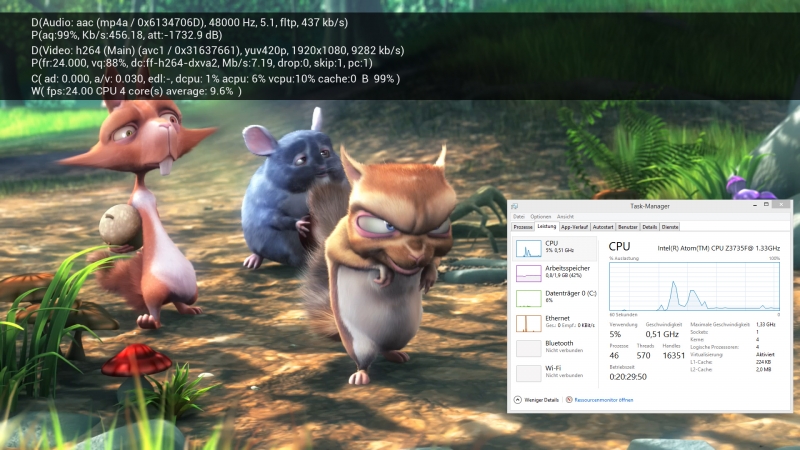Image resolution: width=800 pixels, height=450 pixels.
Task: Maximize the Task-Manager window
Action: point(766,205)
